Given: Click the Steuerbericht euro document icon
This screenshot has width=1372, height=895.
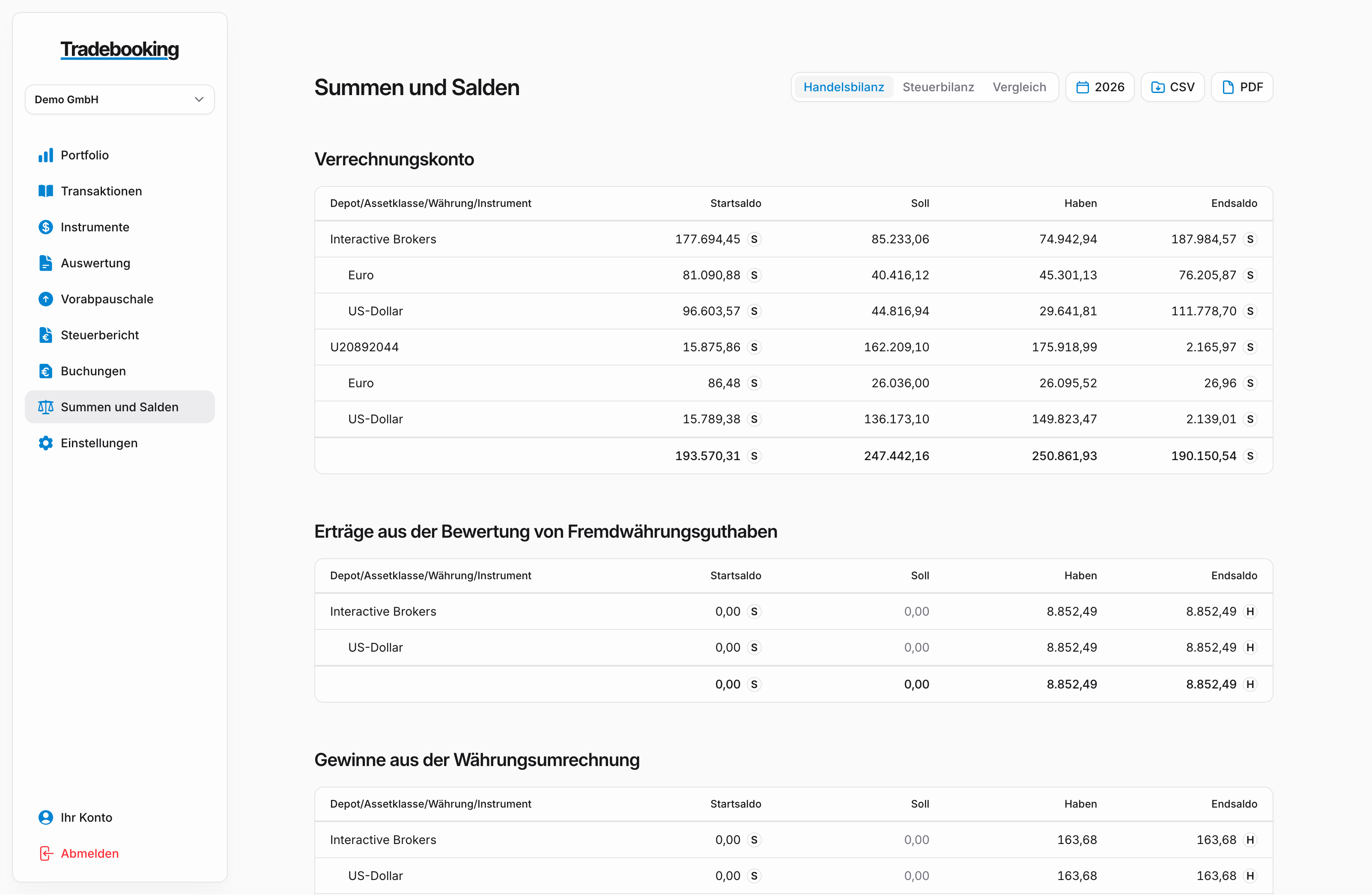Looking at the screenshot, I should (45, 335).
